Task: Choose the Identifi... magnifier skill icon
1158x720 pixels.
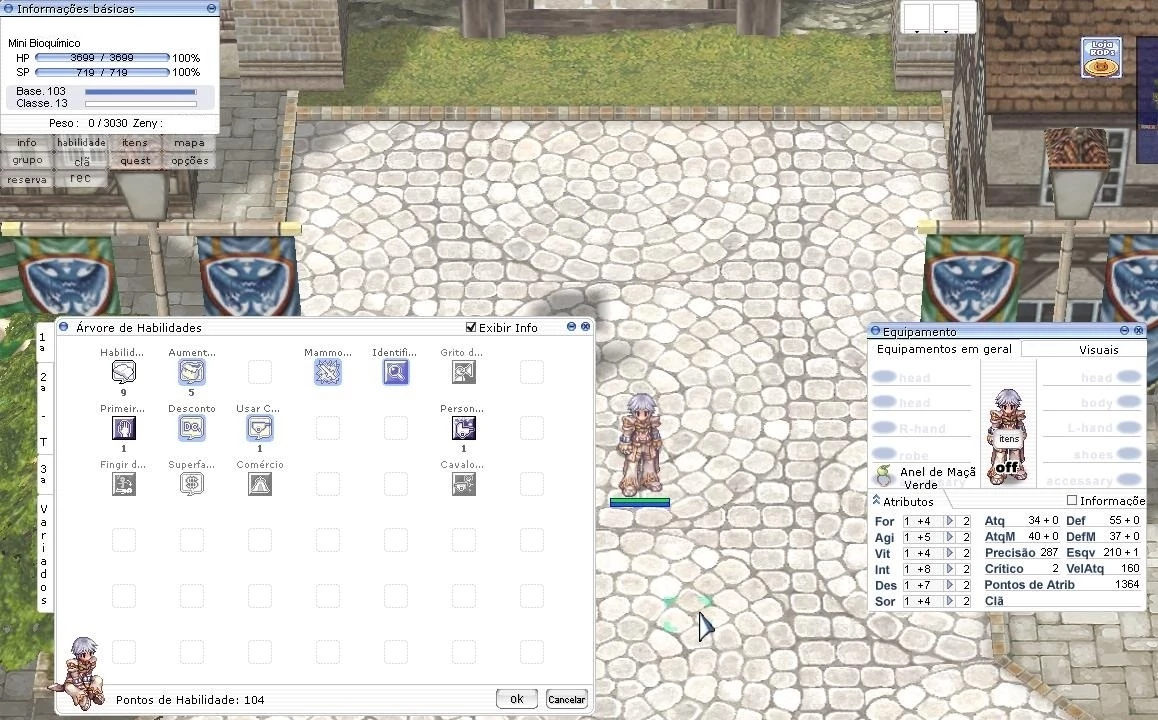Action: (396, 372)
